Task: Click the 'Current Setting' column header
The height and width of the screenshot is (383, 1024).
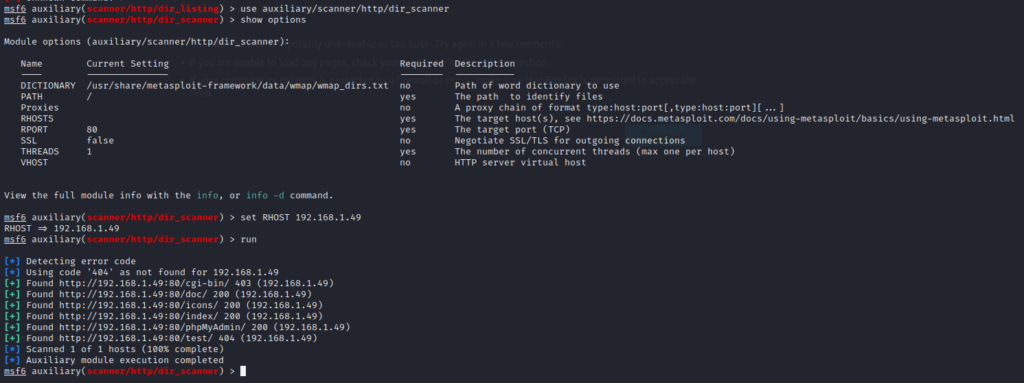Action: click(127, 63)
